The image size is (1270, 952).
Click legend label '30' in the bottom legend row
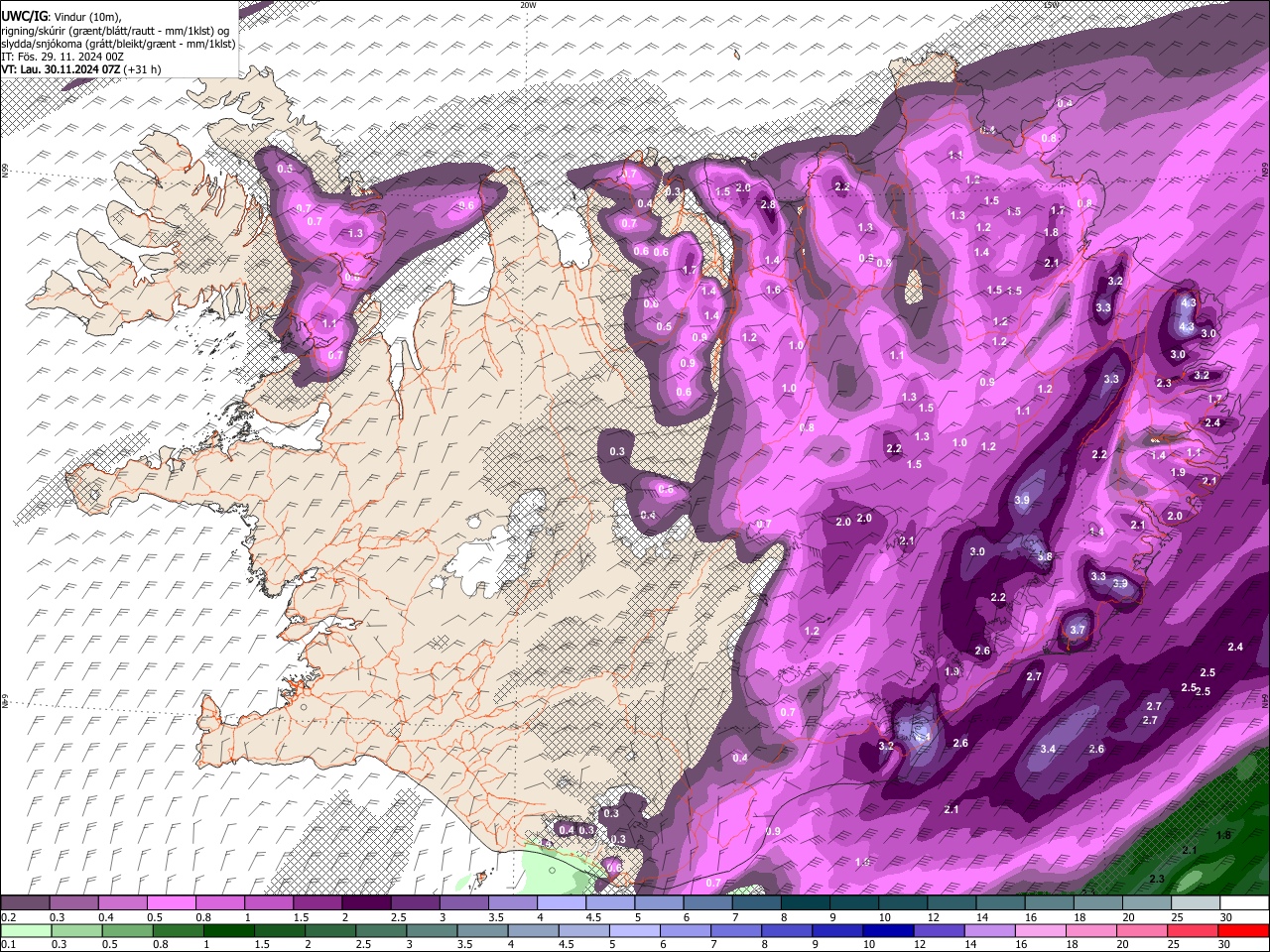pyautogui.click(x=1224, y=944)
